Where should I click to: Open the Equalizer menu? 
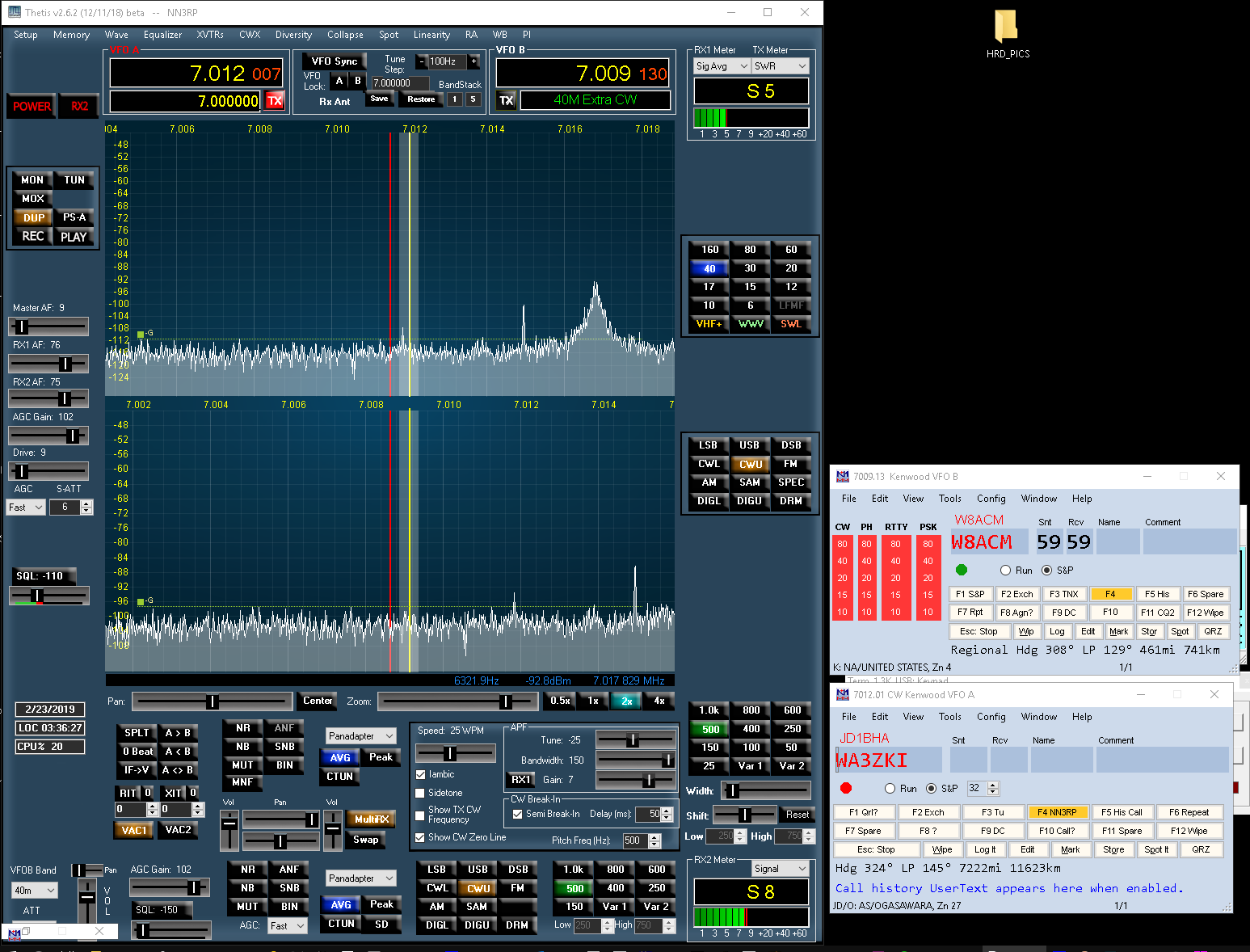(162, 35)
